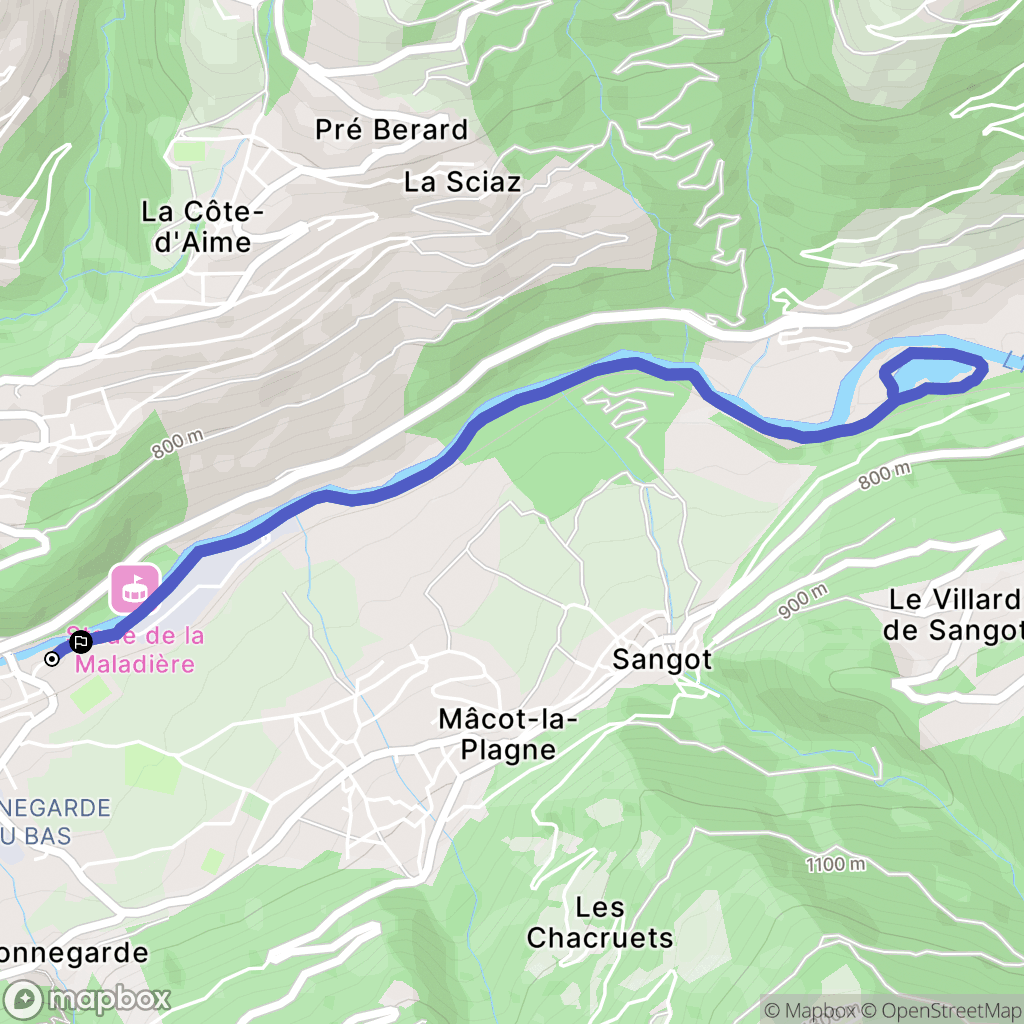Click the Stade de la Maladière label
The image size is (1024, 1024).
pyautogui.click(x=135, y=650)
